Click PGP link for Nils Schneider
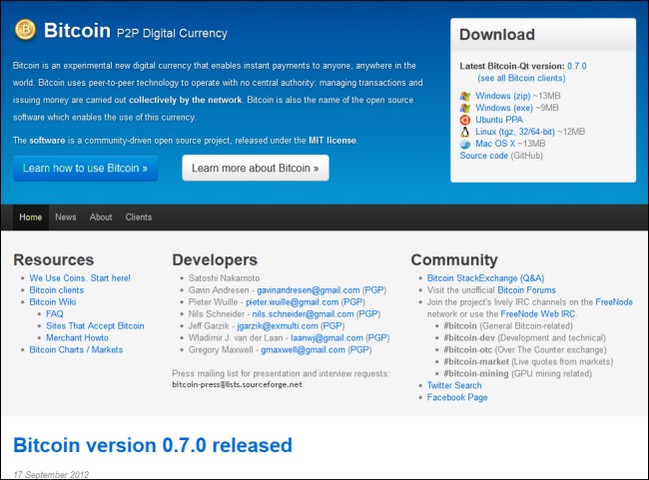 [368, 314]
